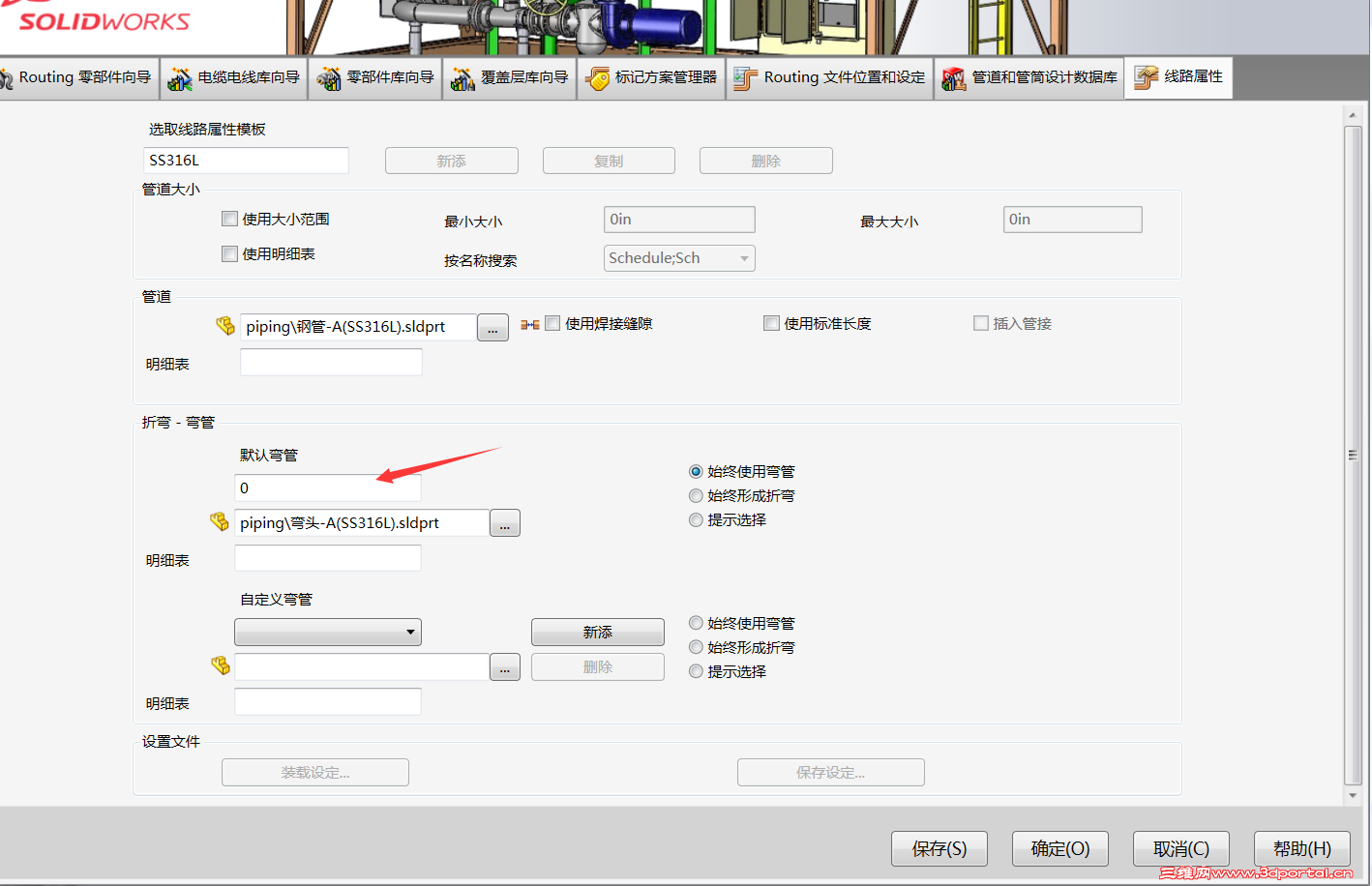The image size is (1372, 886).
Task: Select 始终使用弯管 for default elbow
Action: (x=696, y=472)
